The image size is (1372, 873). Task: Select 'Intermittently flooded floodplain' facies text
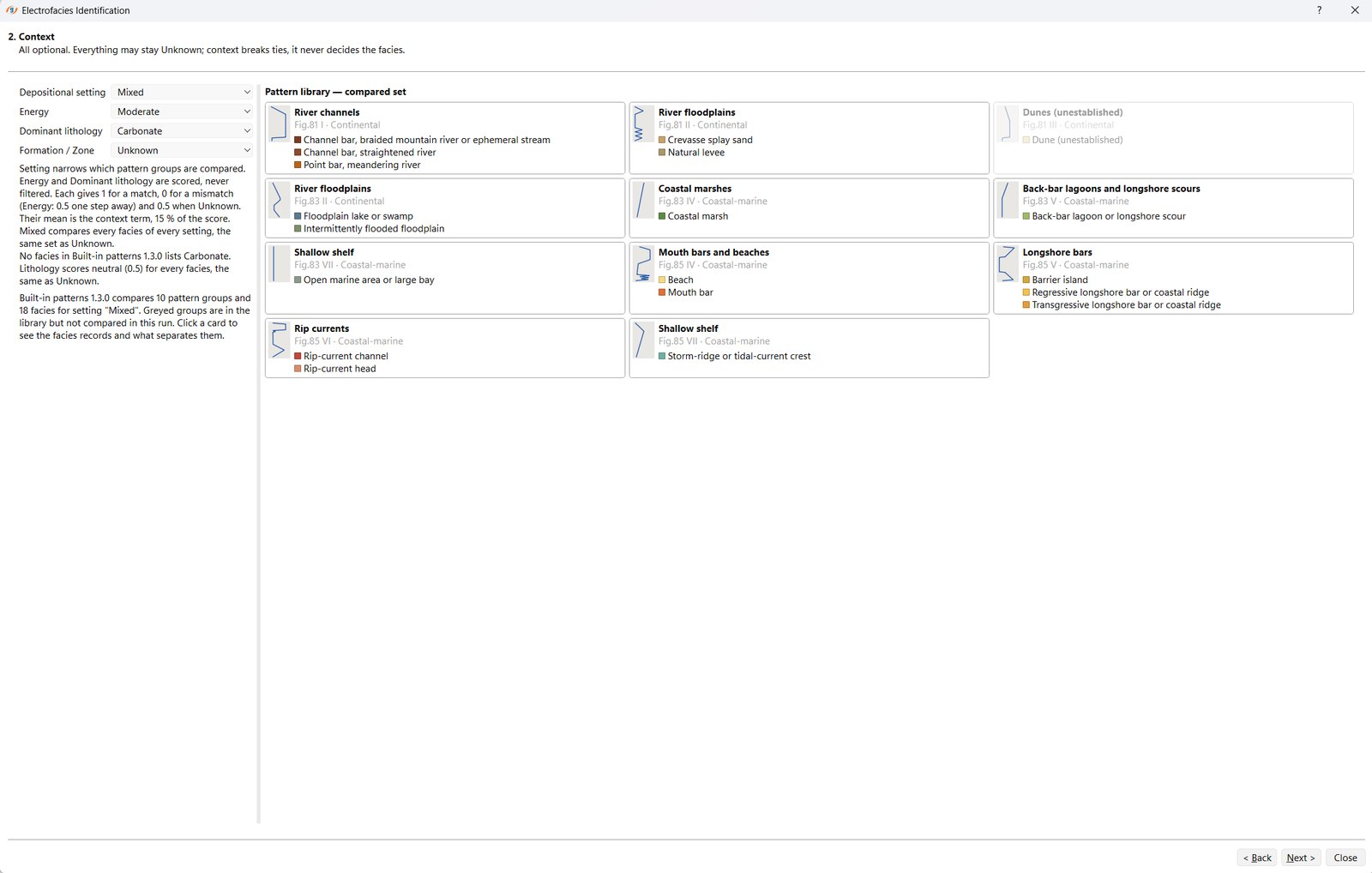(374, 229)
